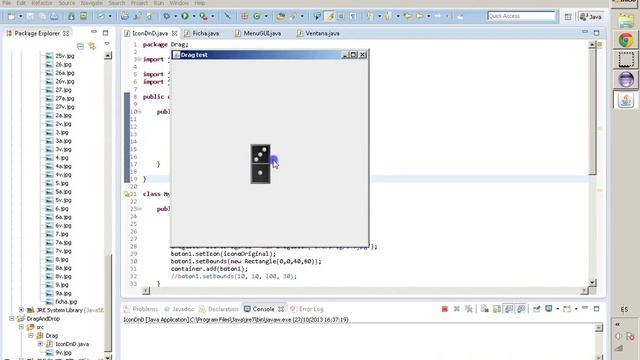Viewport: 640px width, 360px height.
Task: Click the domino tile in Drag test window
Action: point(260,164)
